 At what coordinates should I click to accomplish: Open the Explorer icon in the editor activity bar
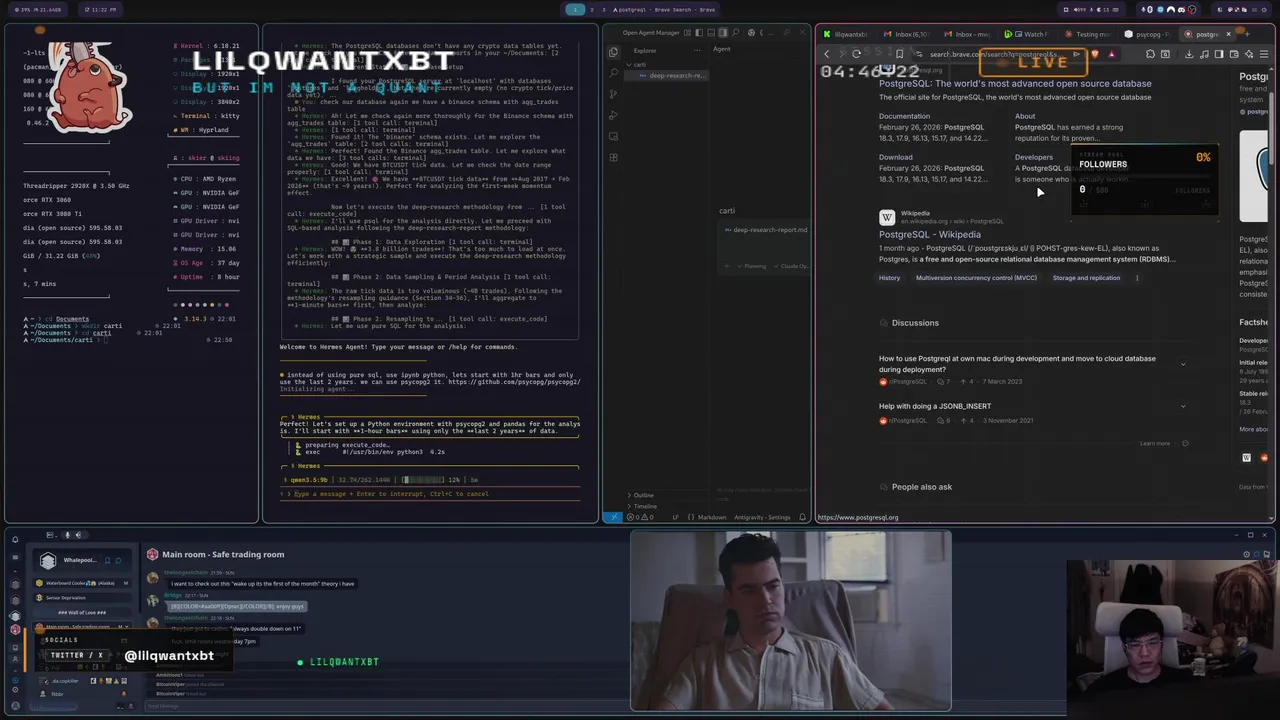point(613,52)
